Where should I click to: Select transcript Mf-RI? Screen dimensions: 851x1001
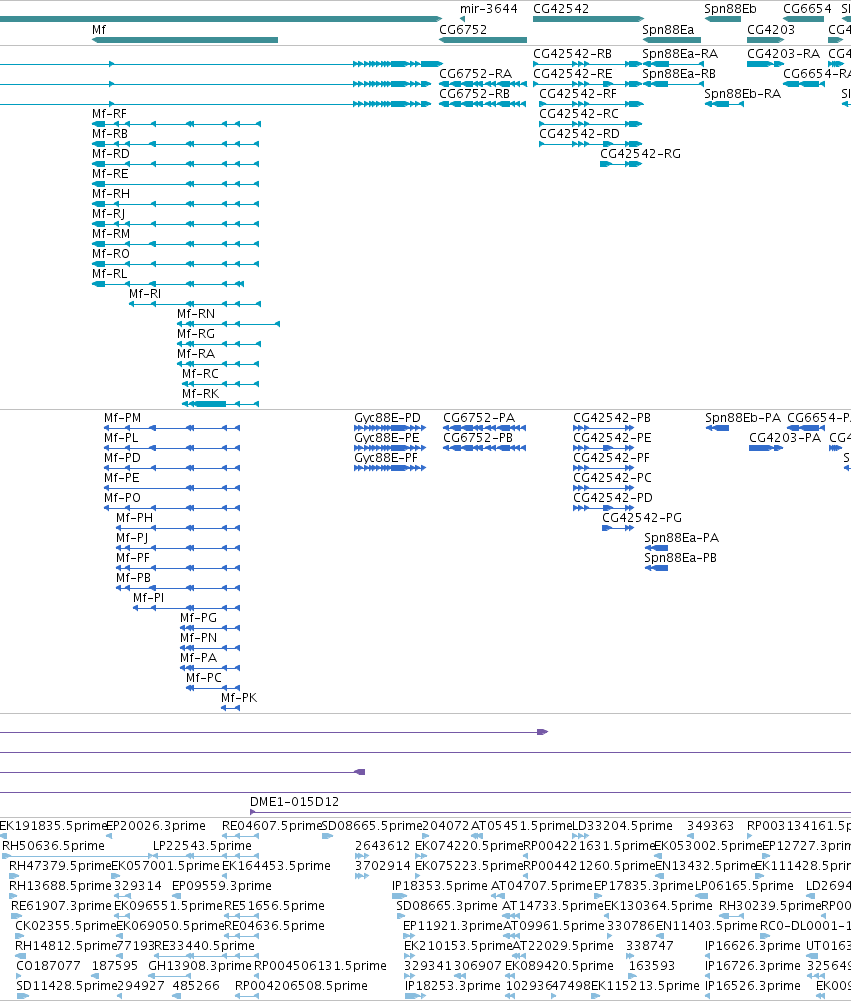(195, 304)
